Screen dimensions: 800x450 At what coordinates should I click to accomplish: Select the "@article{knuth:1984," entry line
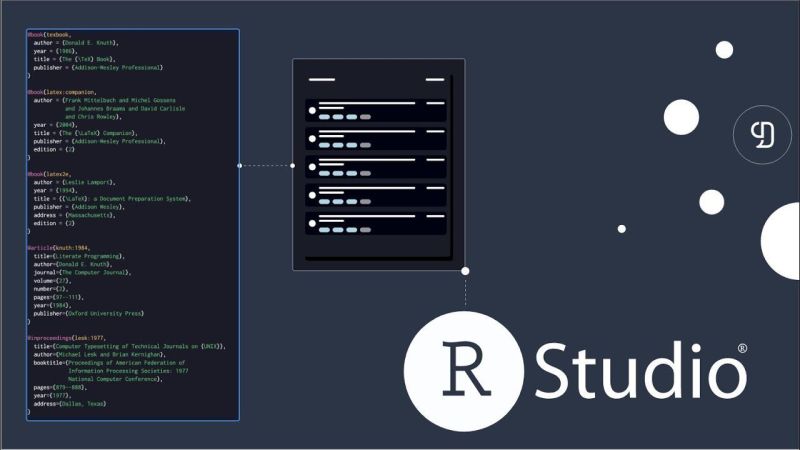tap(59, 248)
